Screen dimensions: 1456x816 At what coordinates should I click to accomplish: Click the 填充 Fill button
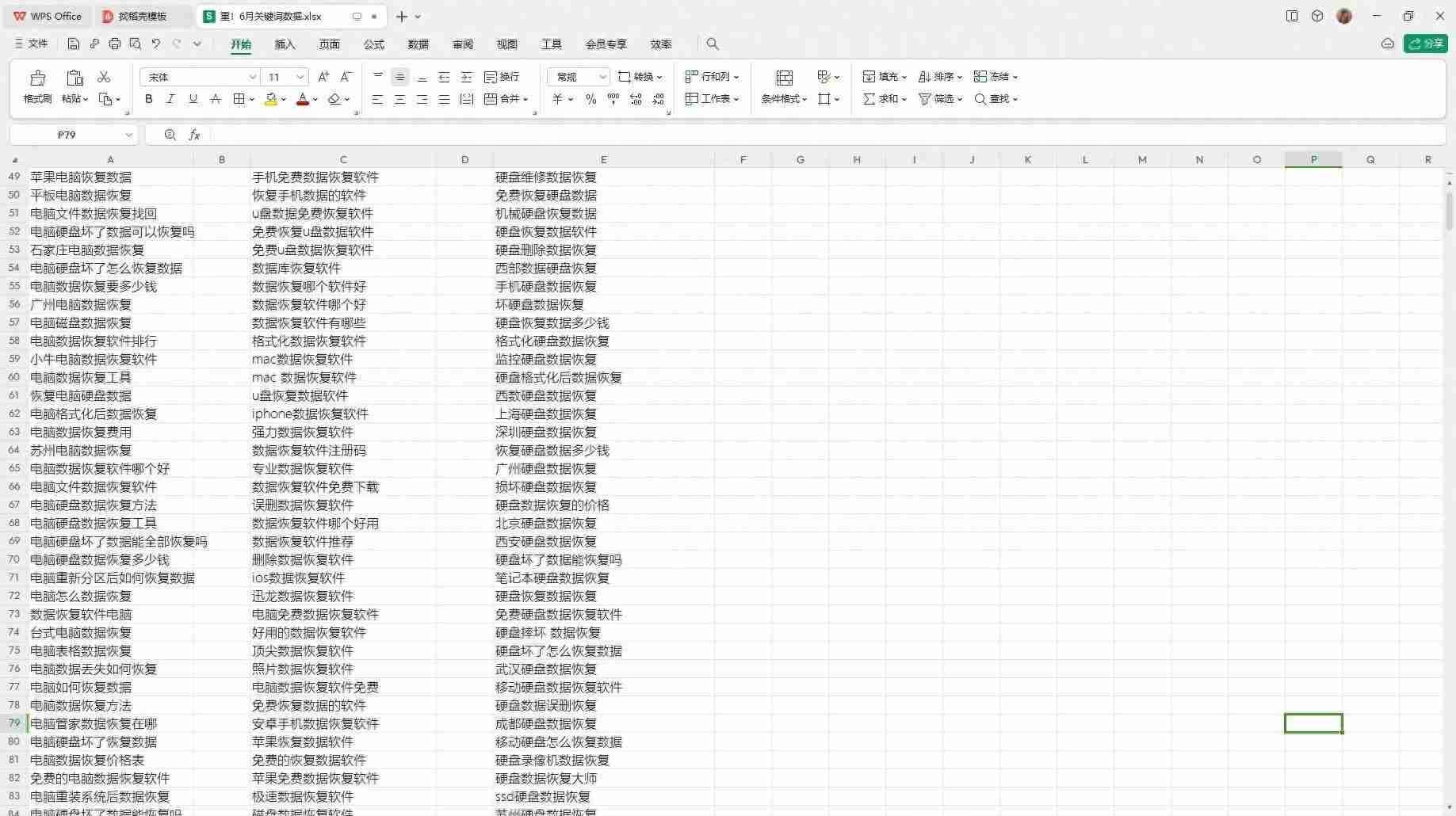[x=884, y=77]
